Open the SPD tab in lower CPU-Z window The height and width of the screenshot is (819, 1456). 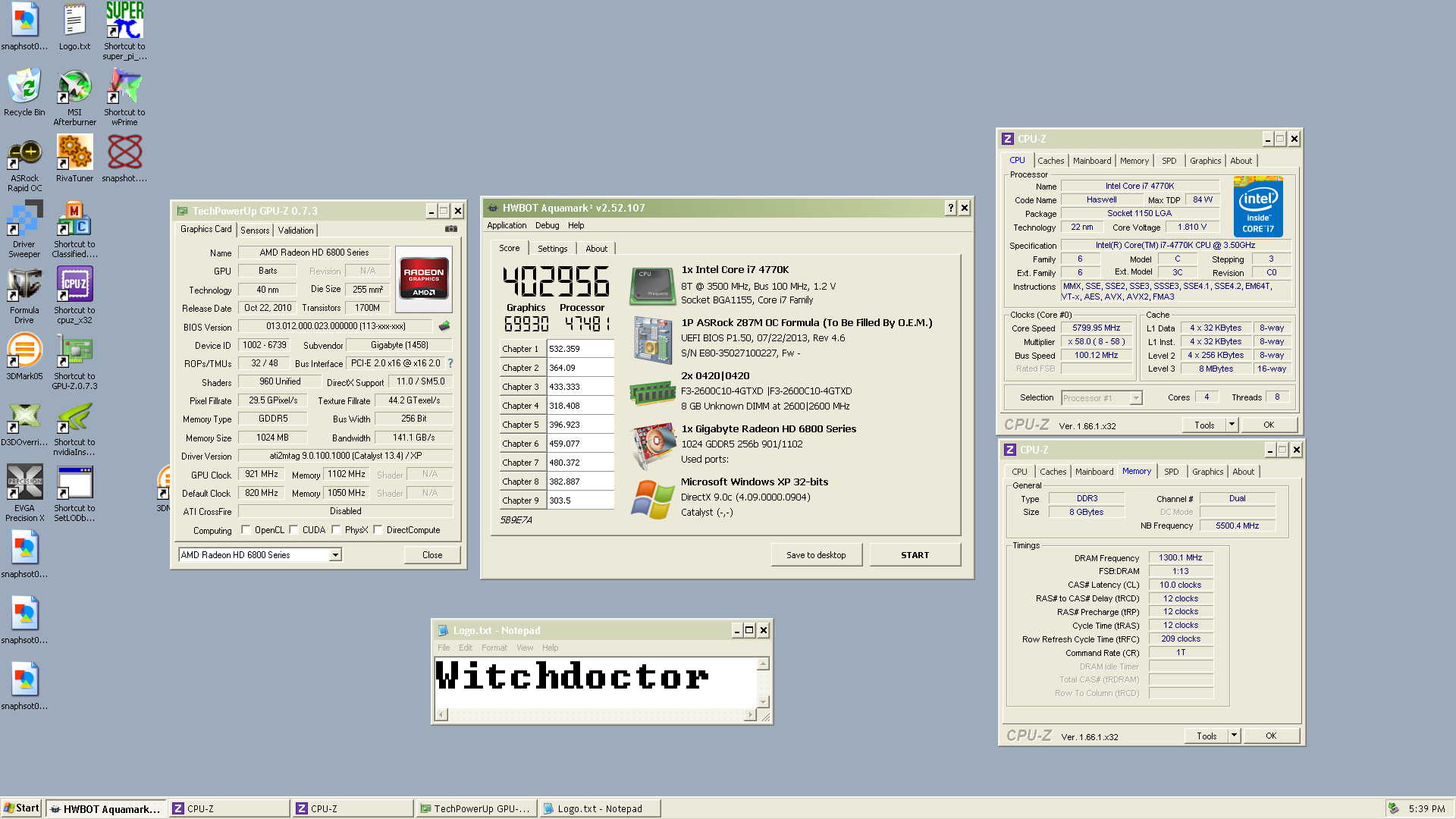[1171, 472]
